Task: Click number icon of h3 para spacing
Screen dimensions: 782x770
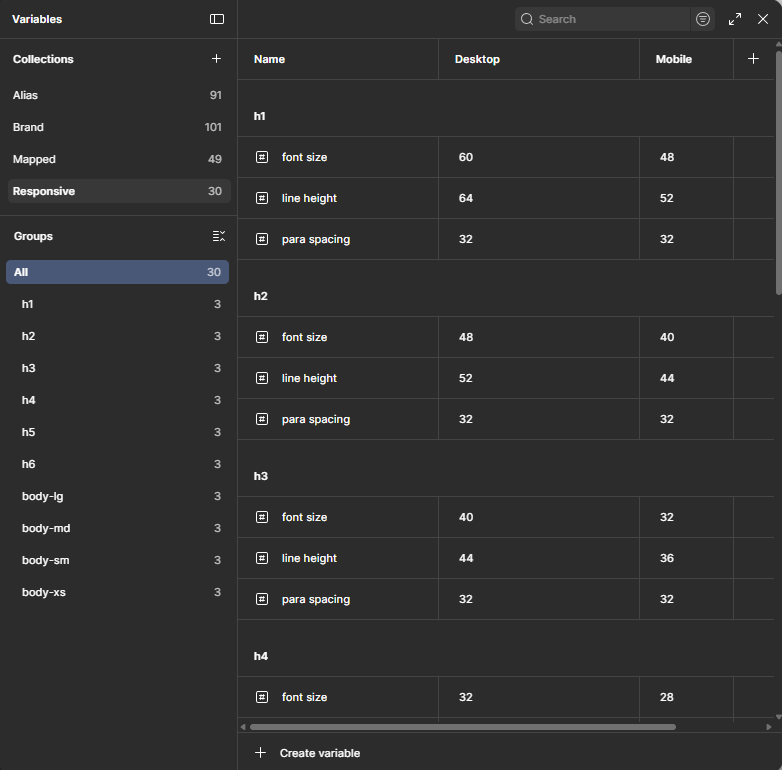Action: [x=262, y=599]
